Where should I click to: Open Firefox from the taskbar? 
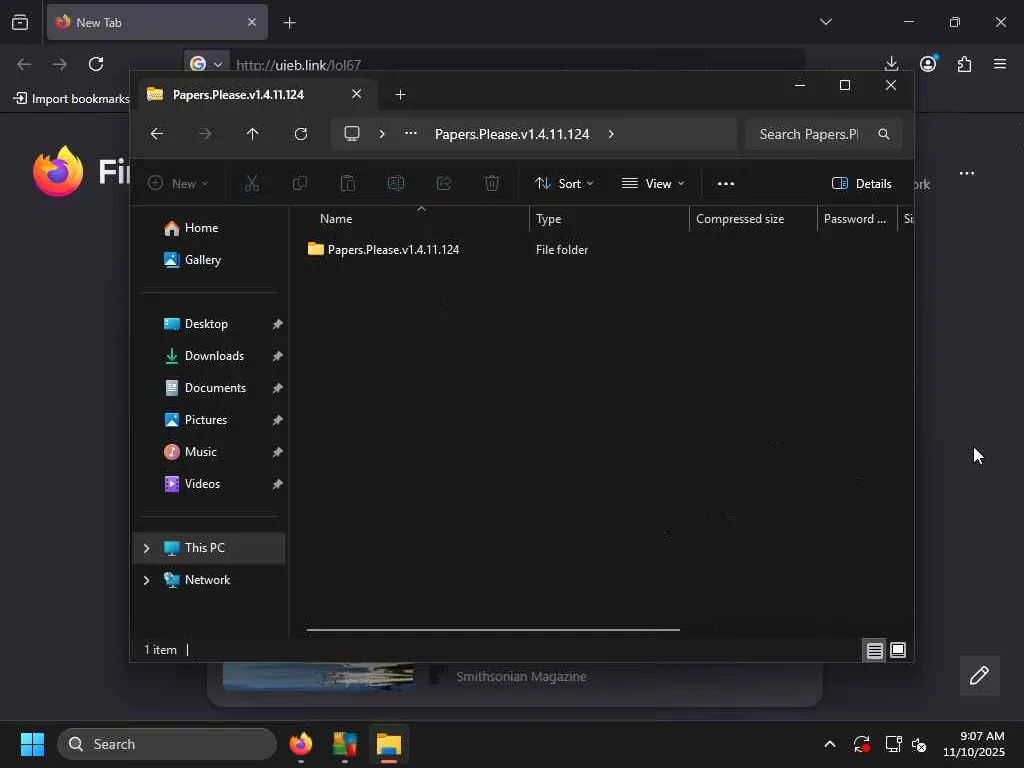[x=301, y=744]
